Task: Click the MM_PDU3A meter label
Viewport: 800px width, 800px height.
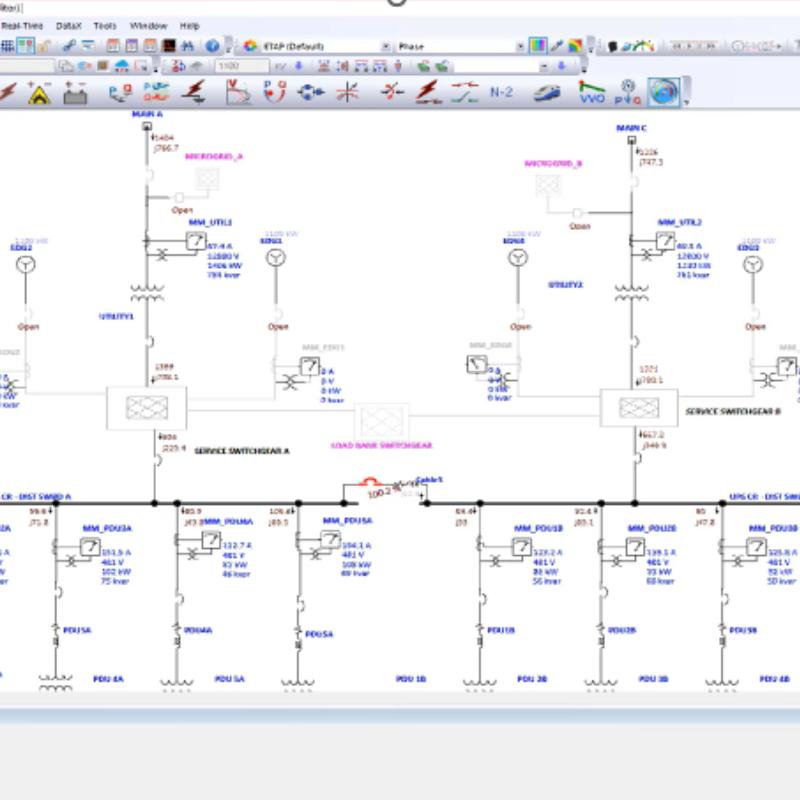Action: 107,529
